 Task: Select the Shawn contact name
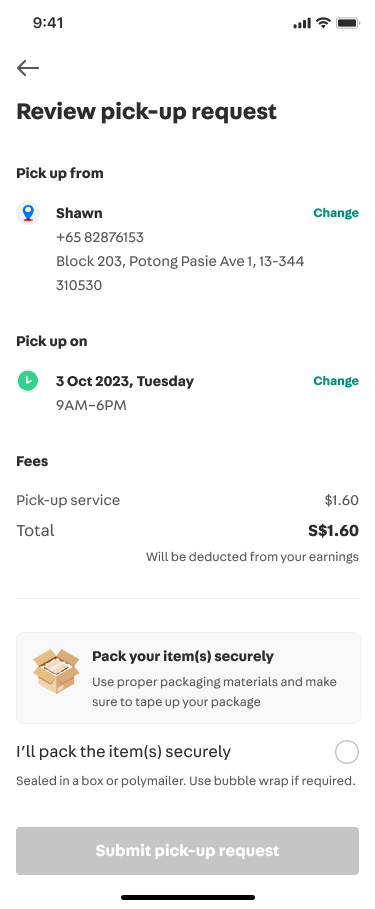[x=79, y=213]
